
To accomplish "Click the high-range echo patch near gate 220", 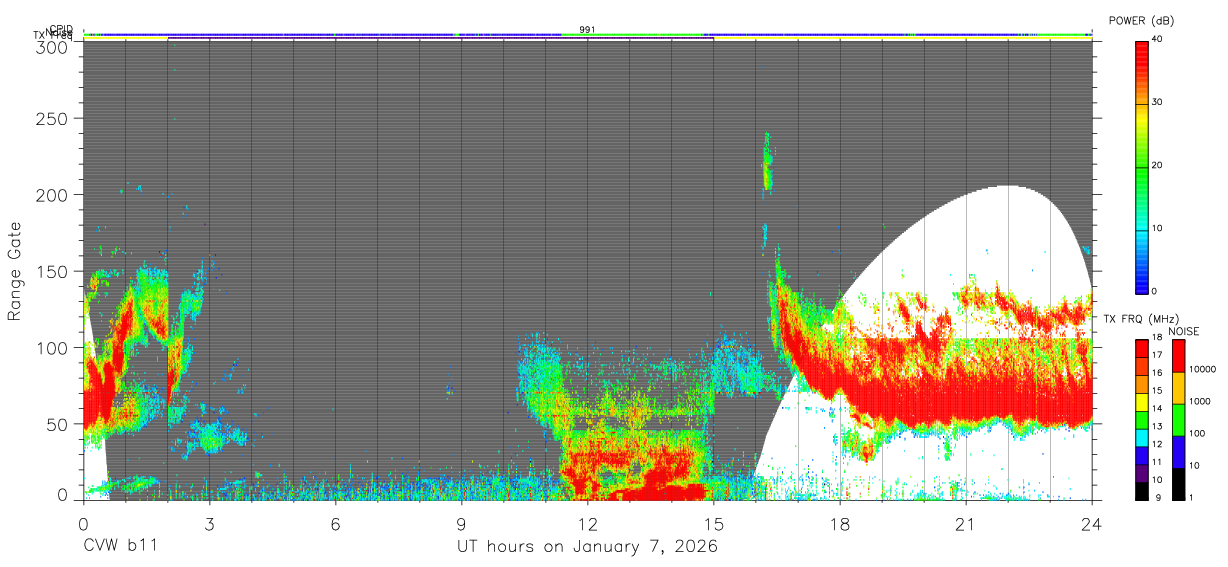I will pyautogui.click(x=767, y=162).
